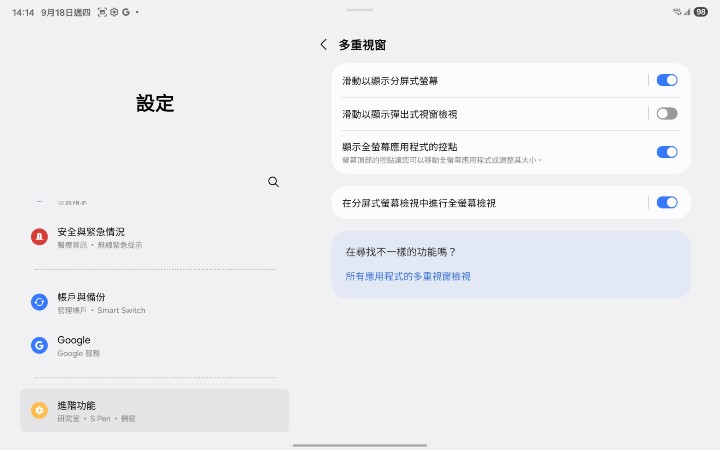Open 在分屏式螢幕檢視中進行全螢幕檢視 details
This screenshot has height=450, width=720.
[x=489, y=202]
